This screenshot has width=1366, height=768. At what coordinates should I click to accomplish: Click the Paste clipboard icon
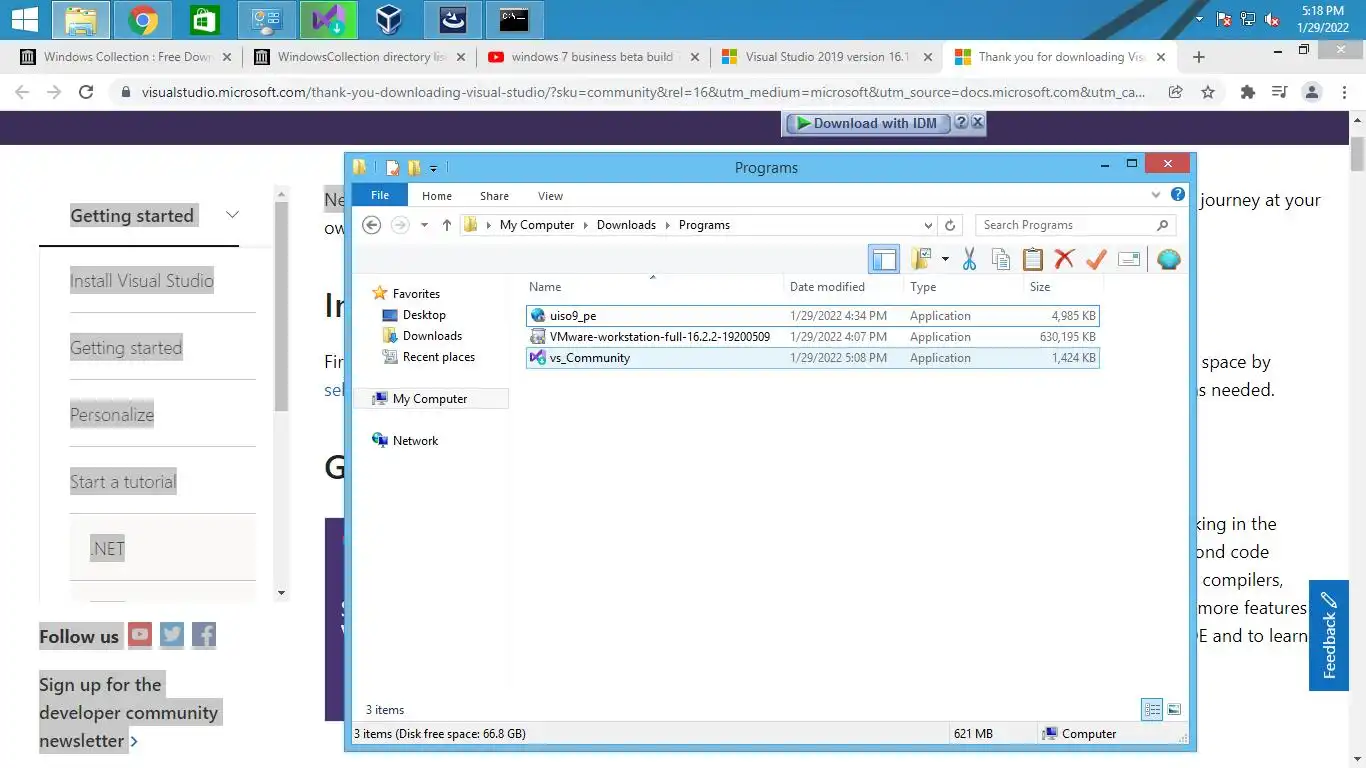pyautogui.click(x=1032, y=260)
